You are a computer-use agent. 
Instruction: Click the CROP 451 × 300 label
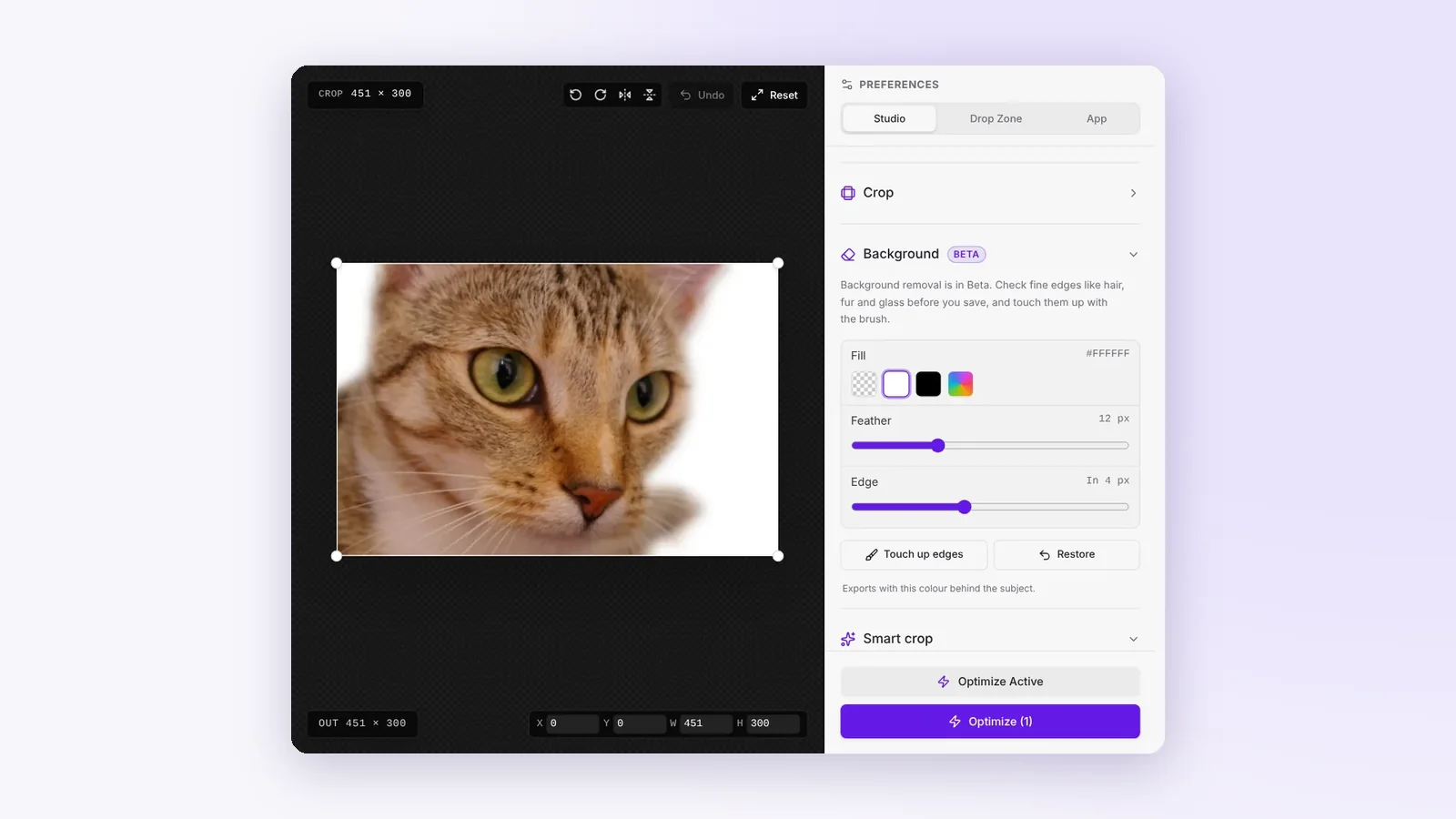pos(365,94)
